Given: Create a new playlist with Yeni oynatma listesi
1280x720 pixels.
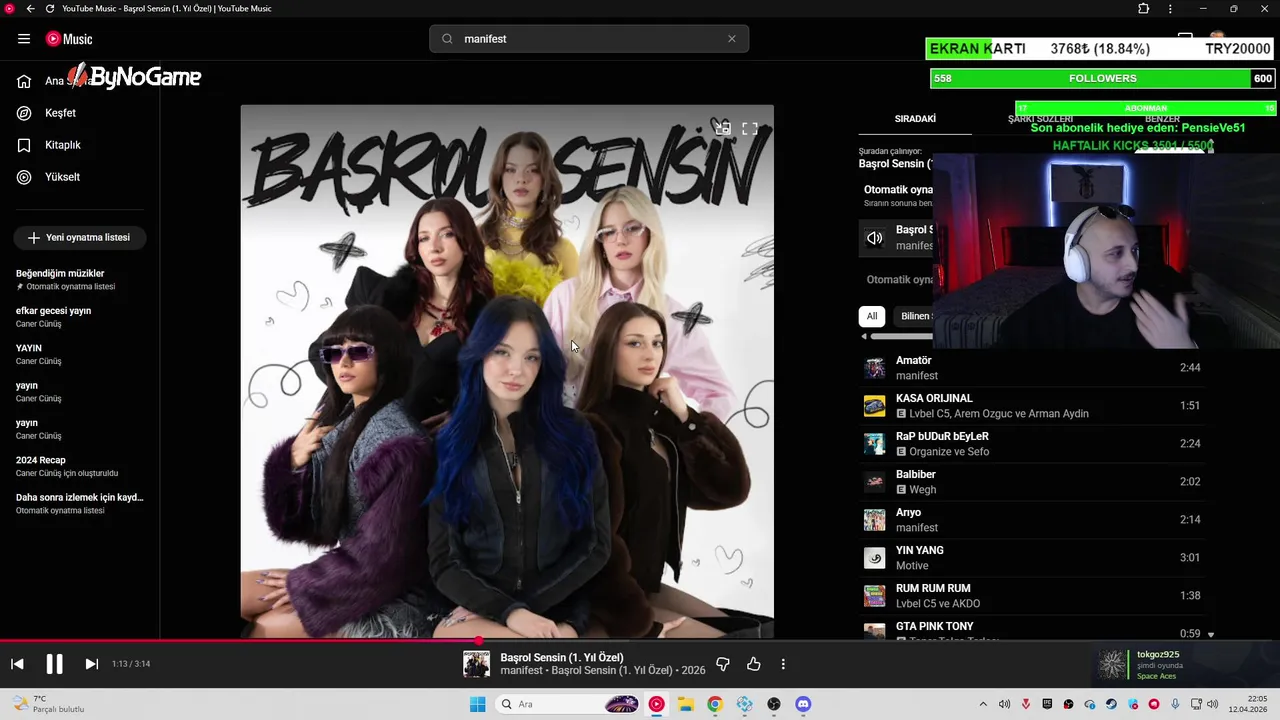Looking at the screenshot, I should 80,238.
